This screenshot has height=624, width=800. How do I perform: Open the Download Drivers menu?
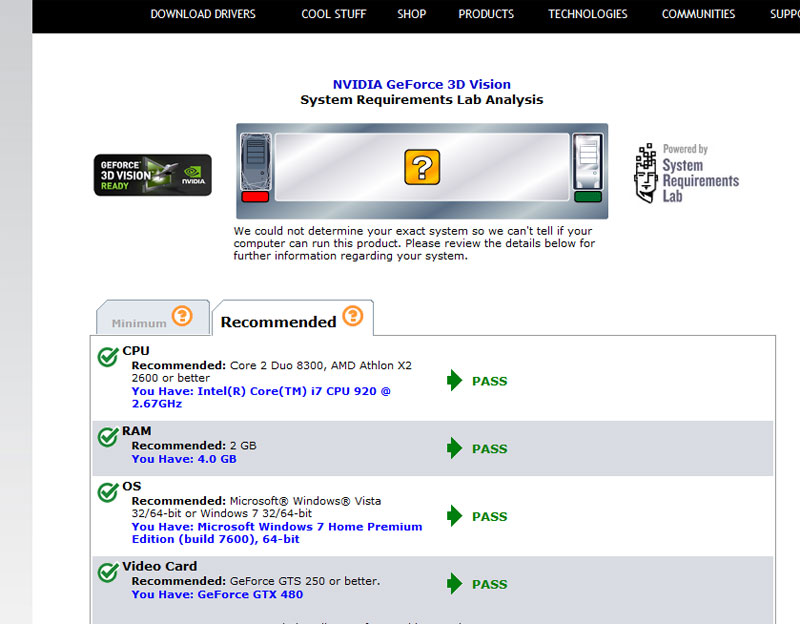point(203,14)
